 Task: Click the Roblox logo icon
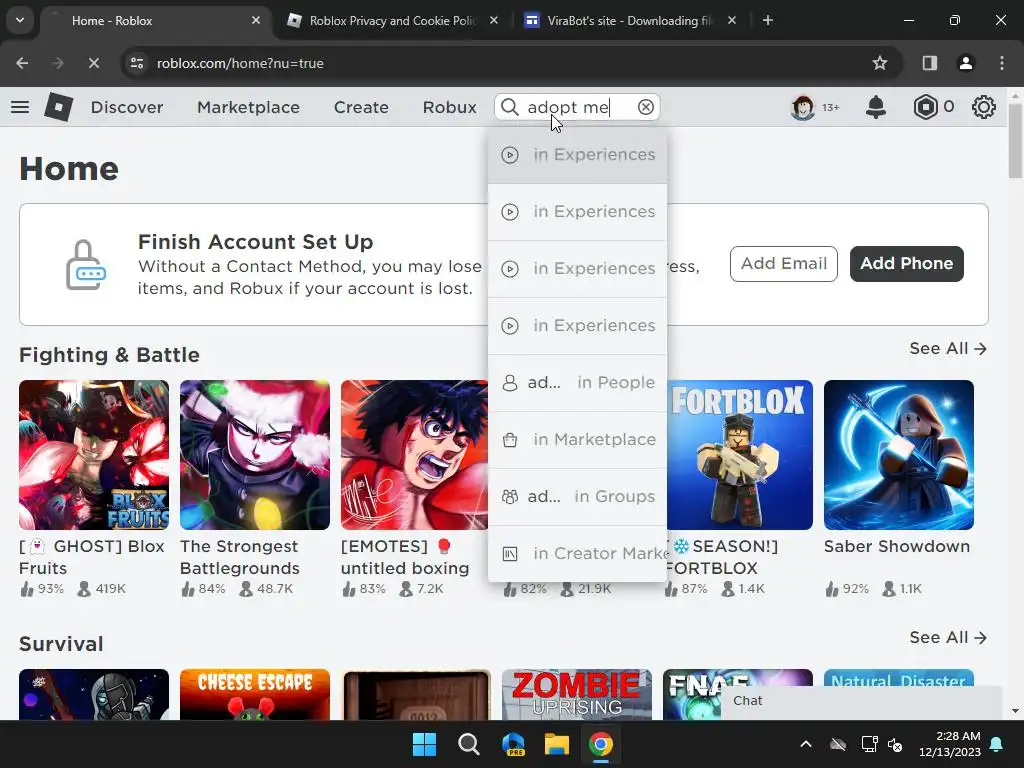coord(59,107)
